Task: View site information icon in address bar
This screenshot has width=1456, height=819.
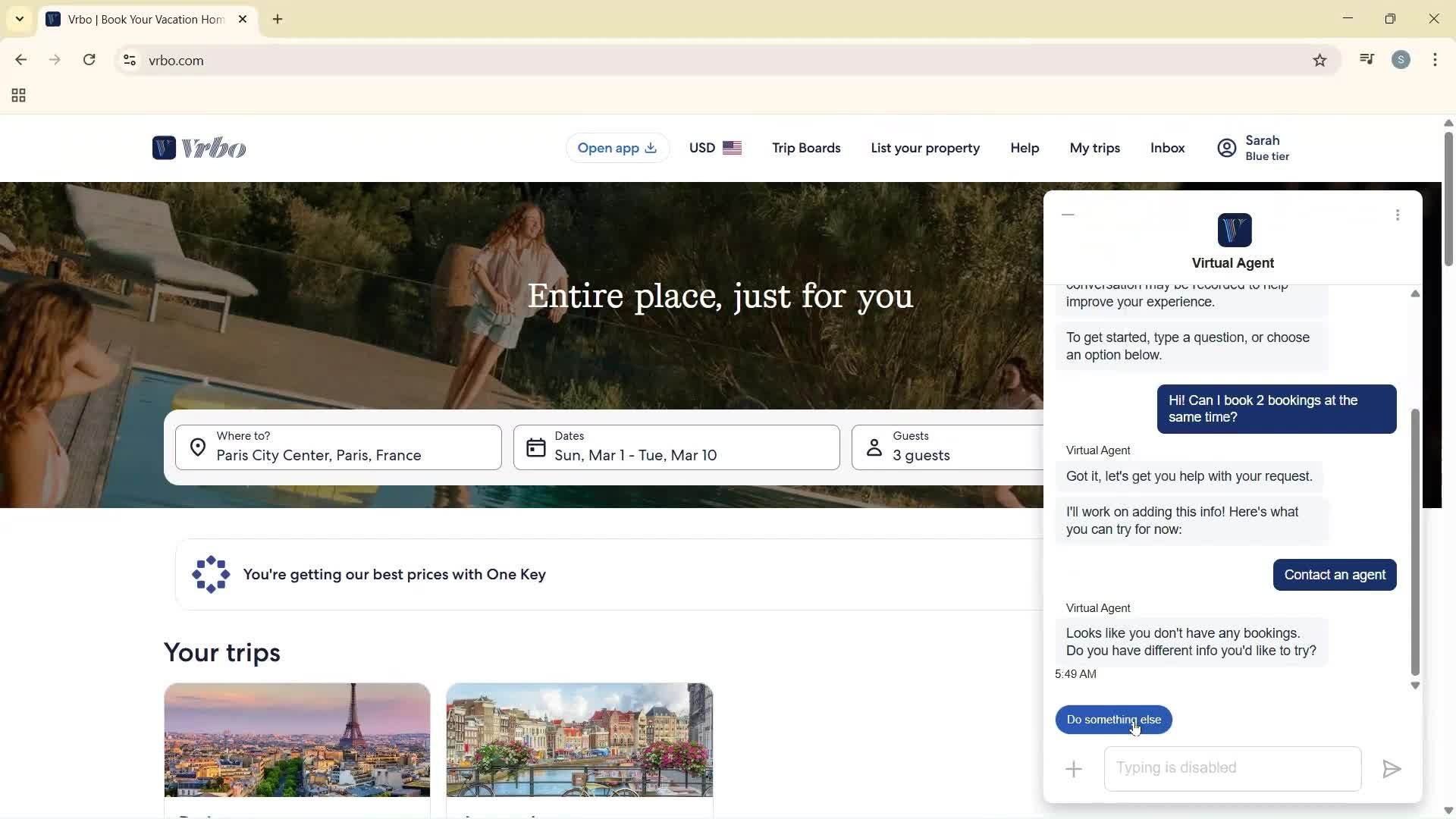Action: click(130, 61)
